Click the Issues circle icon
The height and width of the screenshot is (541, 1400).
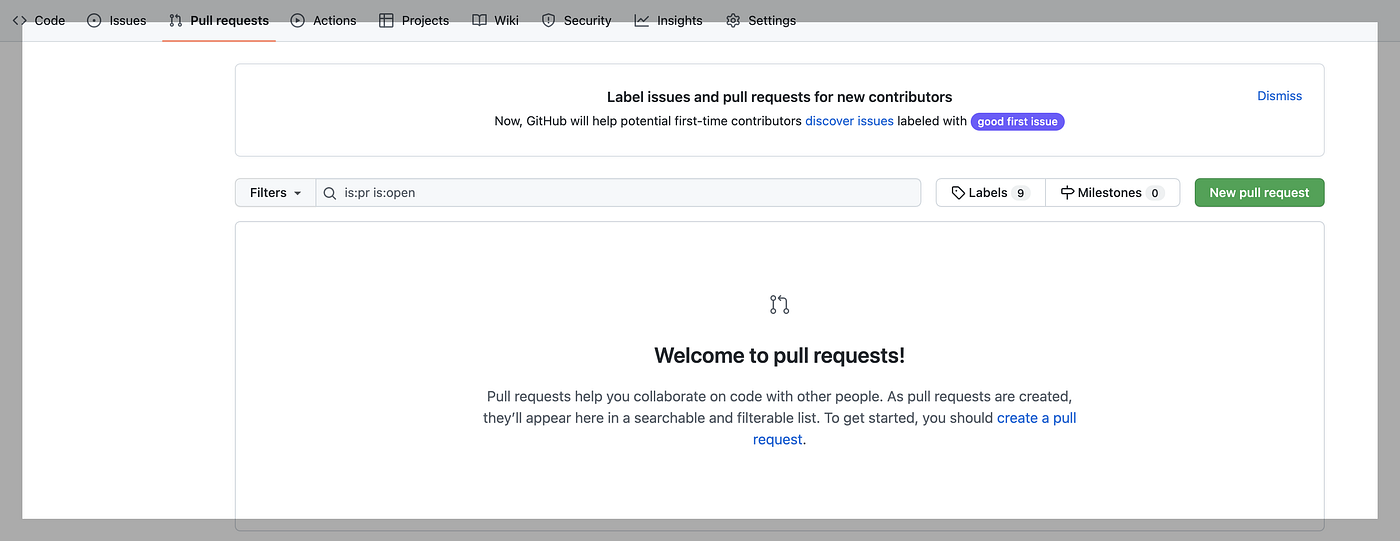coord(94,20)
